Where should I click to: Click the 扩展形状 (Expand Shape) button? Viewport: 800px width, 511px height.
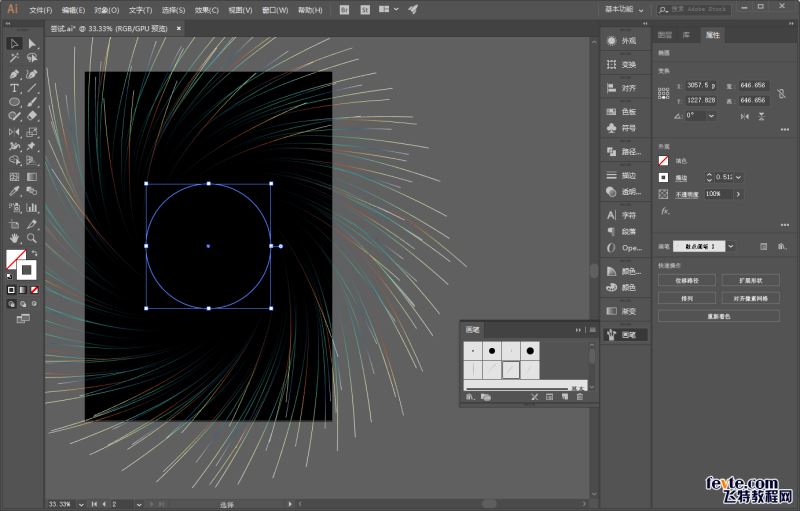[x=751, y=280]
